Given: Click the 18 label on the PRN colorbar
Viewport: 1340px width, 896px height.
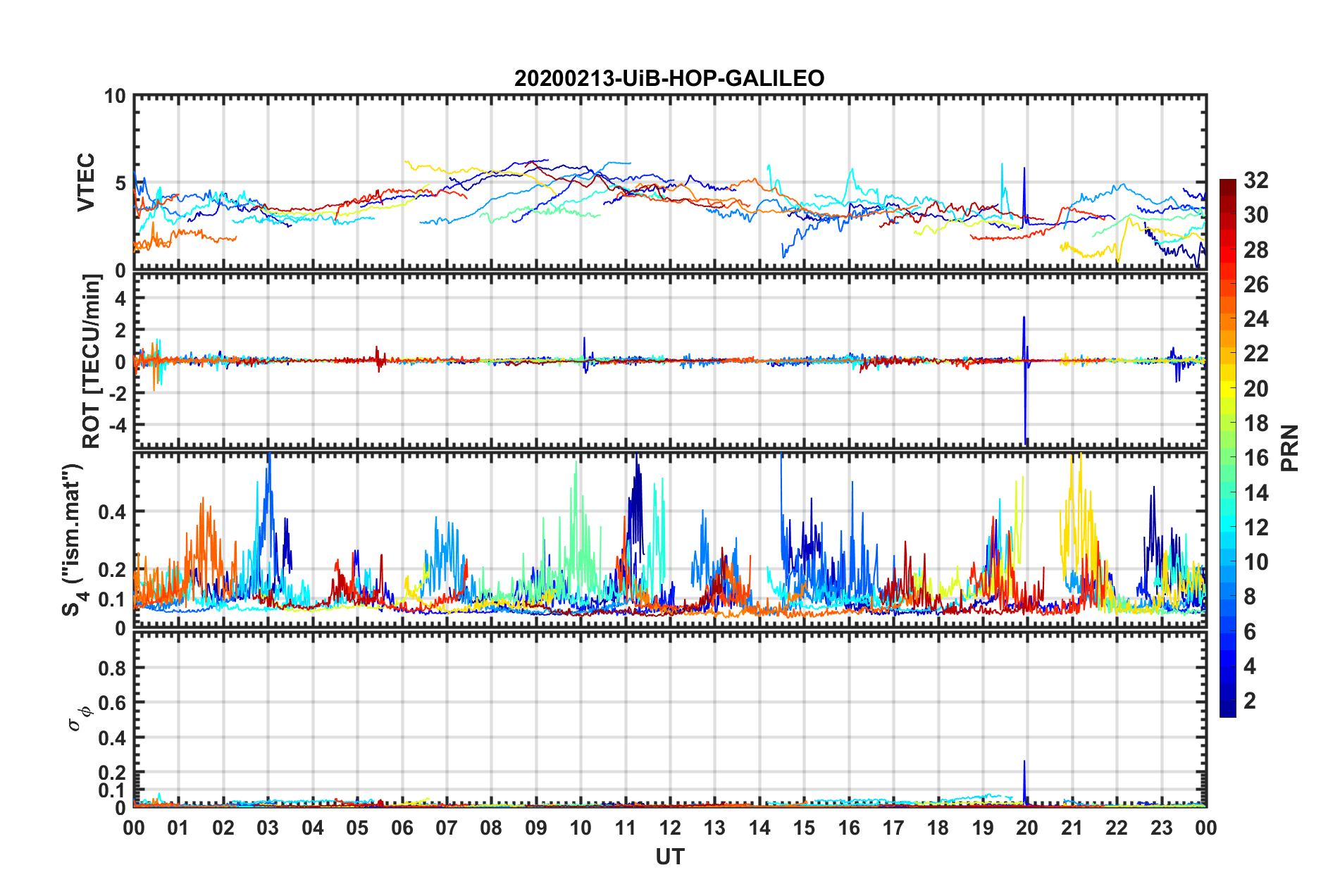Looking at the screenshot, I should tap(1256, 423).
